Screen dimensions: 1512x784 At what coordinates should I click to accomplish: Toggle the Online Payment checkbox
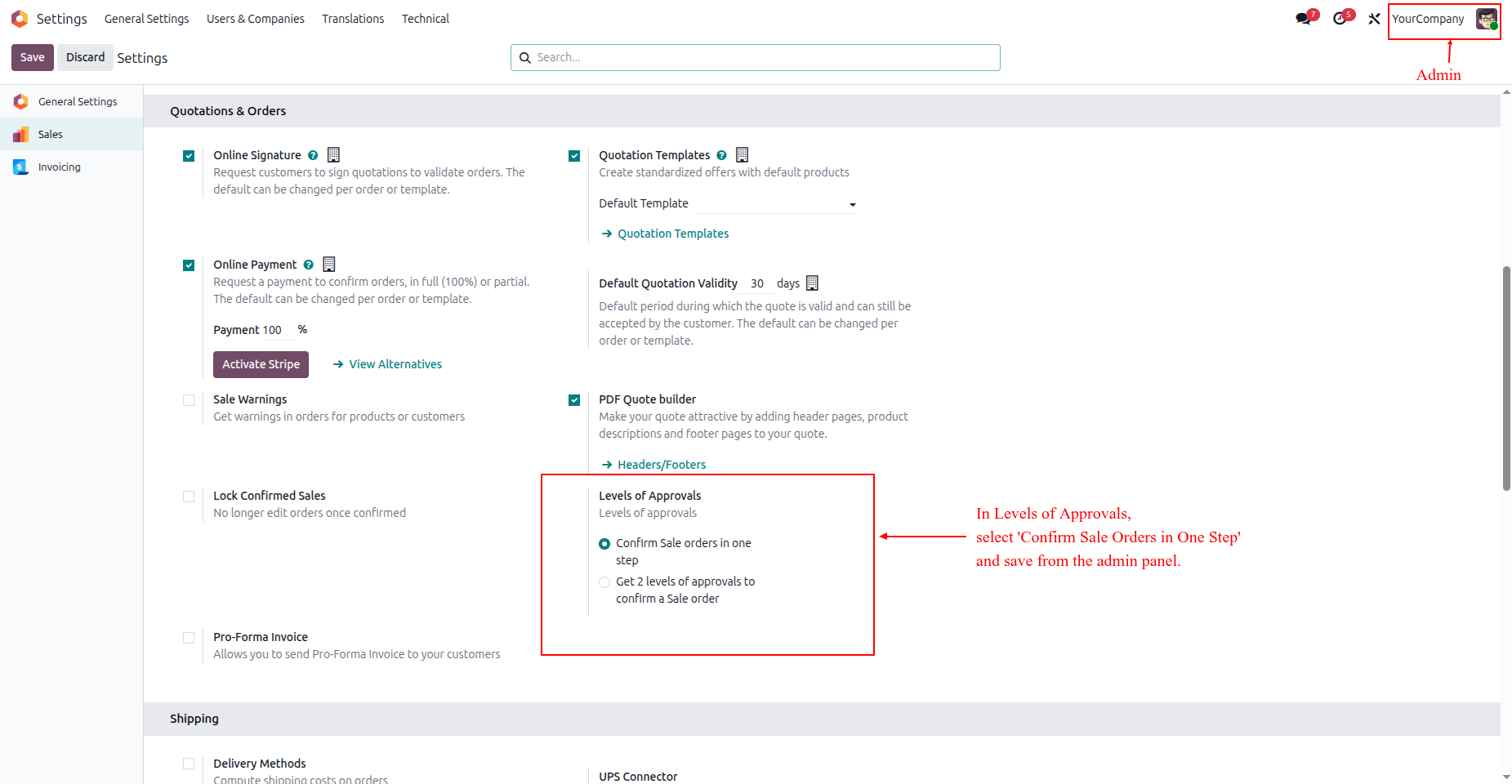[x=189, y=265]
